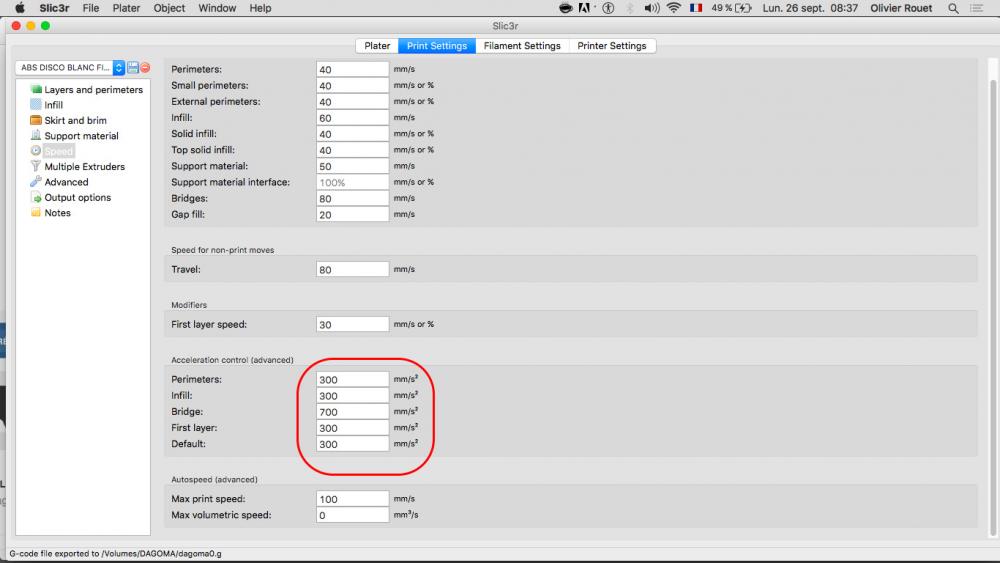This screenshot has width=1000, height=563.
Task: Click the Wi-Fi status icon
Action: click(x=673, y=8)
